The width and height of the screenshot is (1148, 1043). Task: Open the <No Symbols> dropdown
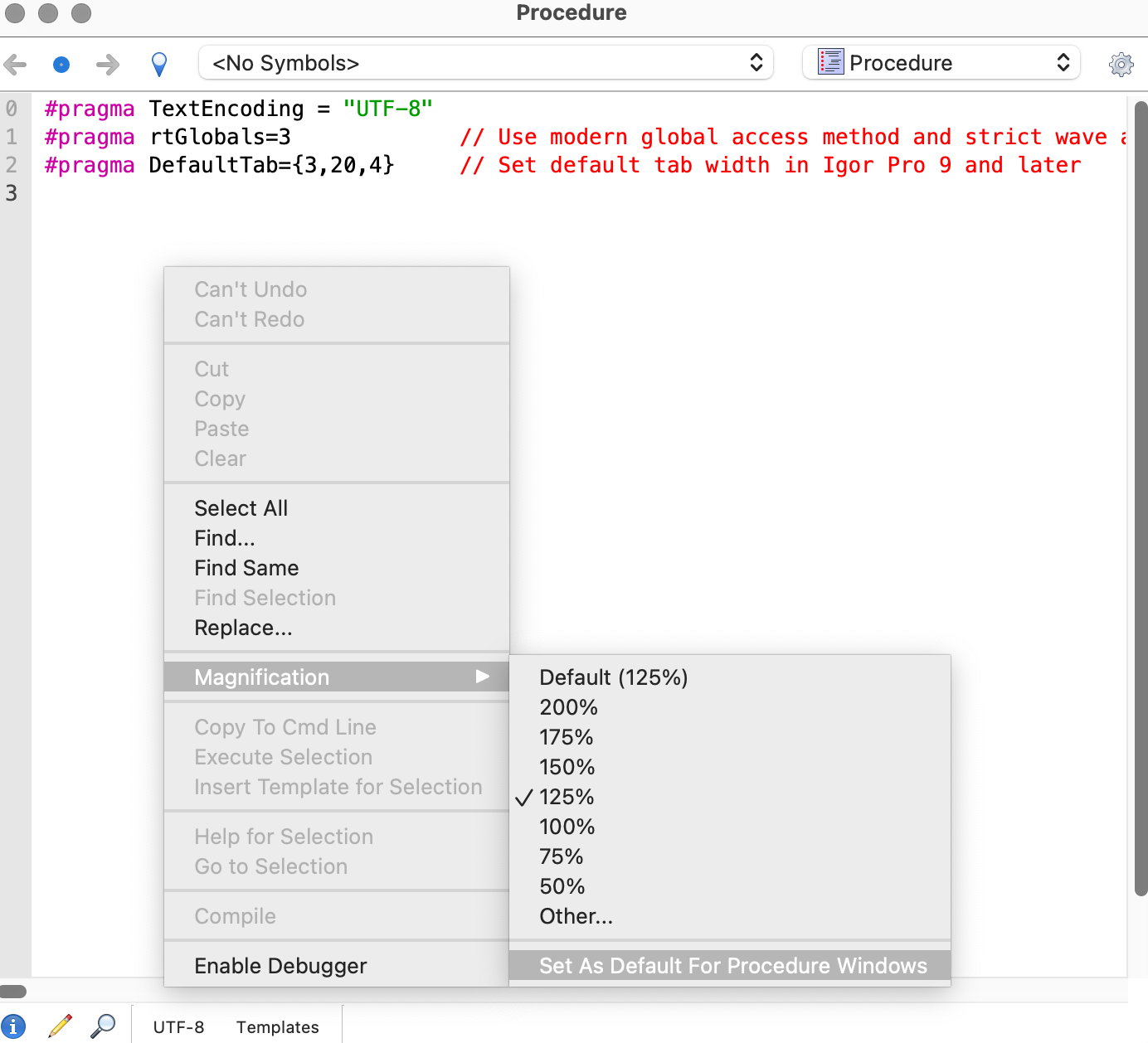(x=486, y=63)
